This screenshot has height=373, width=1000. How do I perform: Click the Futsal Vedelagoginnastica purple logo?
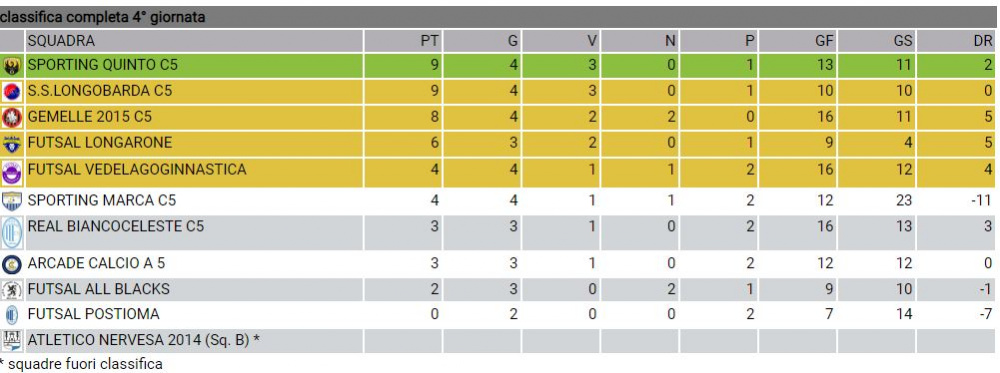12,173
